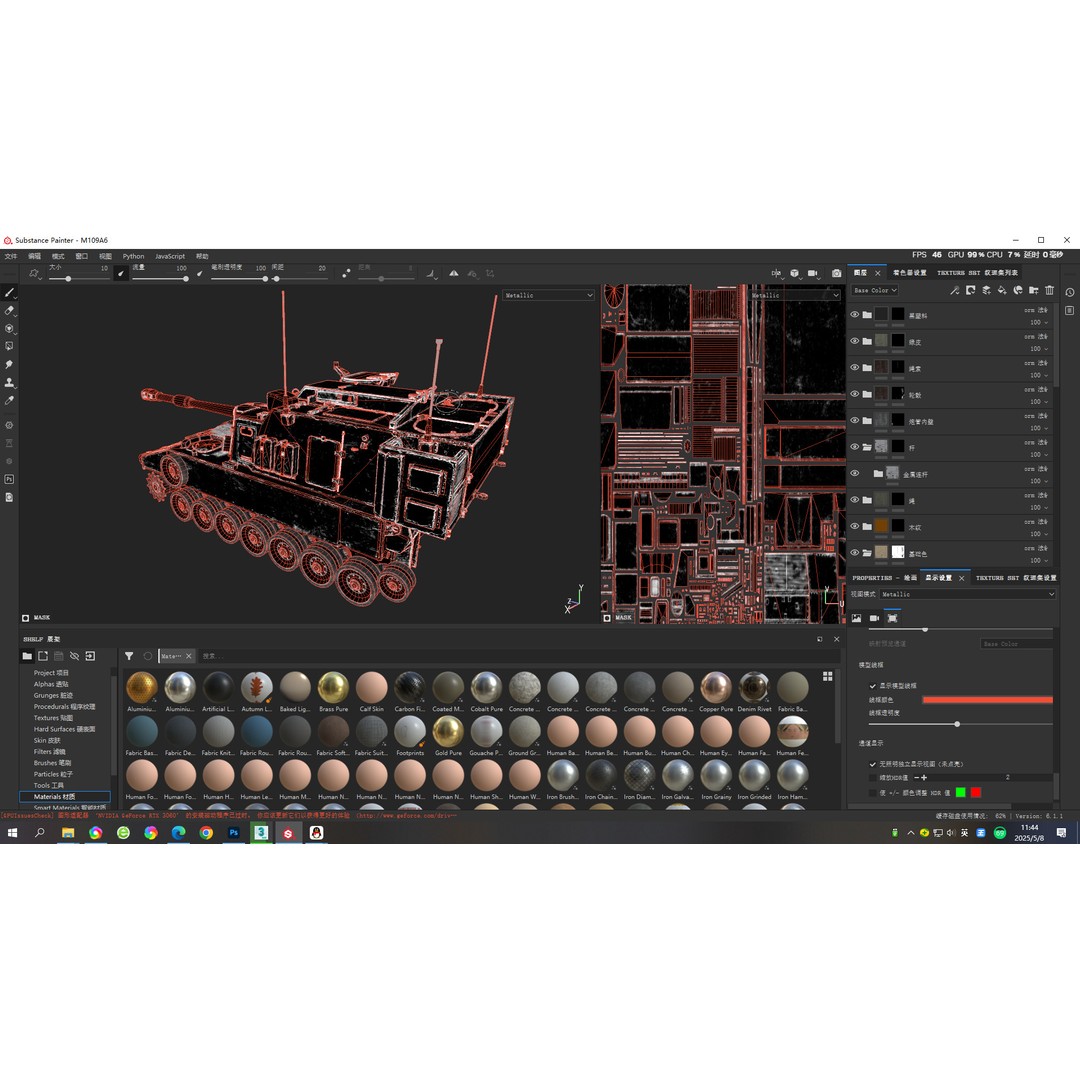
Task: Open the Base Color channel dropdown in layers
Action: click(875, 291)
